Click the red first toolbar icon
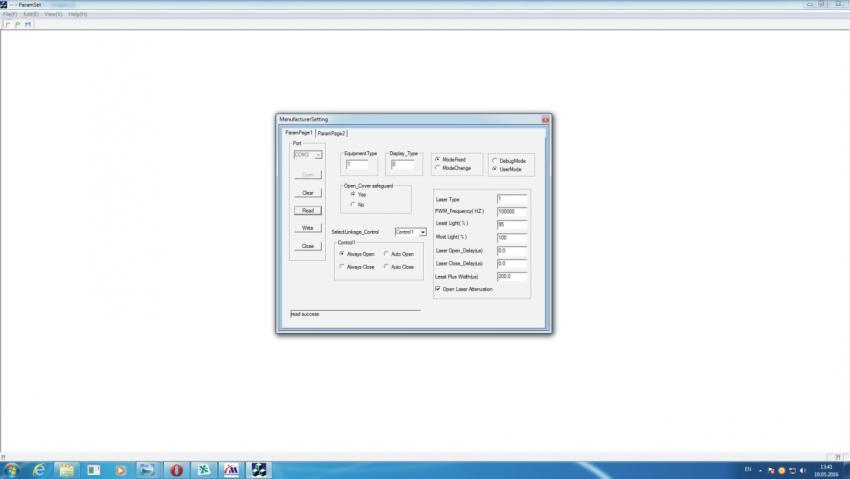Viewport: 850px width, 479px height. pyautogui.click(x=7, y=24)
